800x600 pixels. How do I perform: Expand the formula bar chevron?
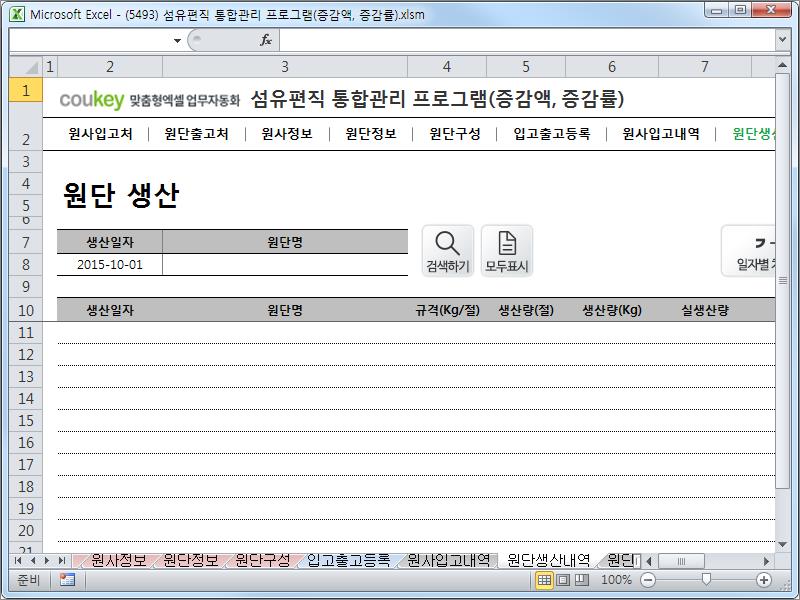coord(782,39)
